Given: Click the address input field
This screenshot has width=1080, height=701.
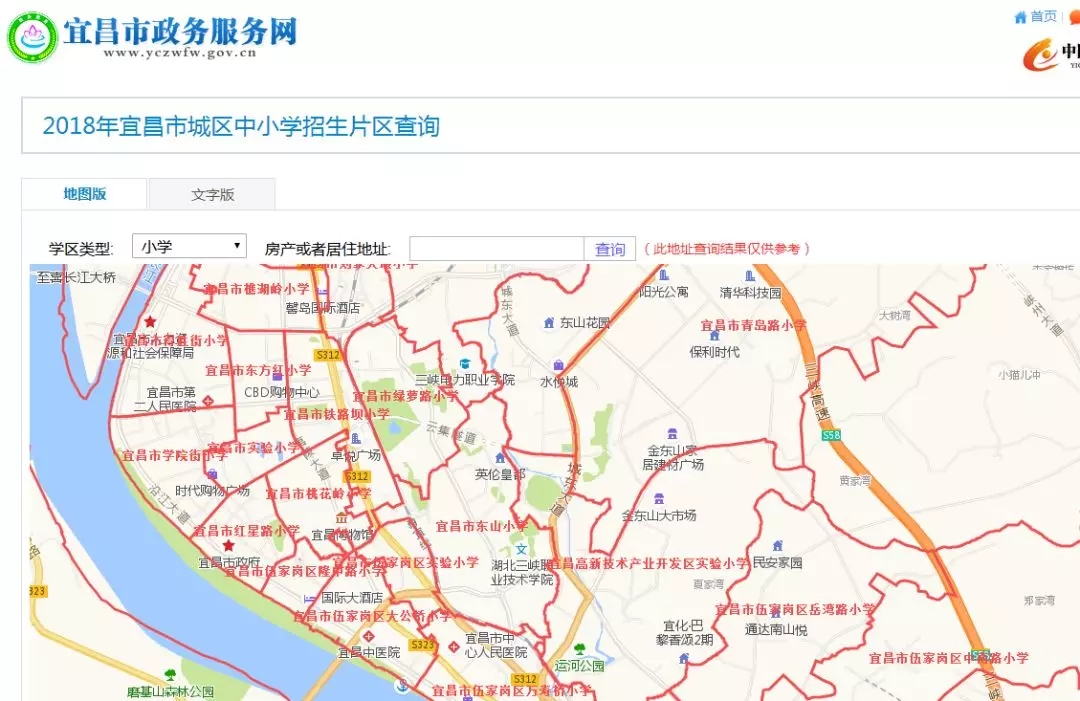Looking at the screenshot, I should (496, 249).
